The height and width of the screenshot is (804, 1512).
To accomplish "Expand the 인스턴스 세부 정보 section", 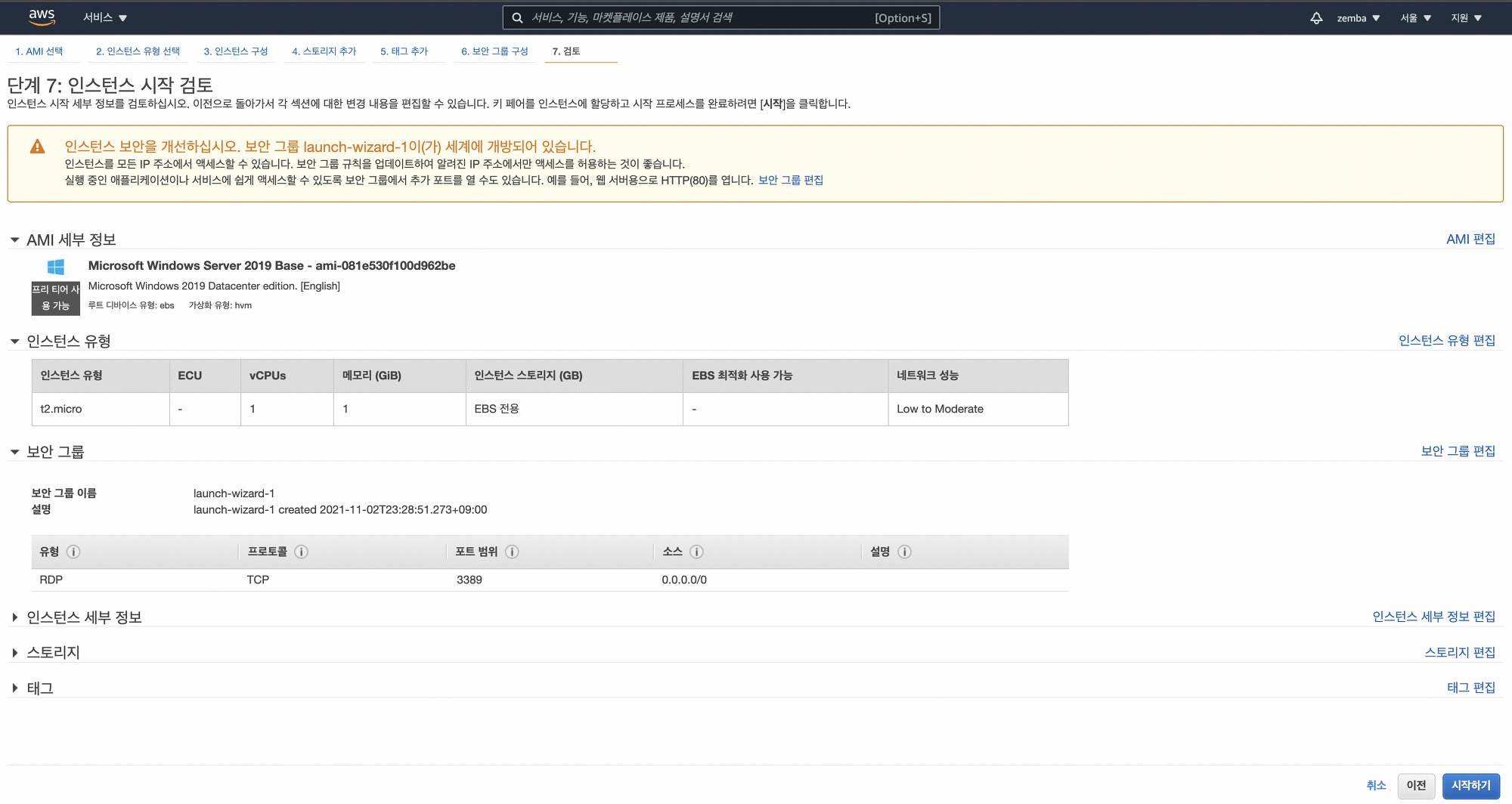I will tap(14, 617).
